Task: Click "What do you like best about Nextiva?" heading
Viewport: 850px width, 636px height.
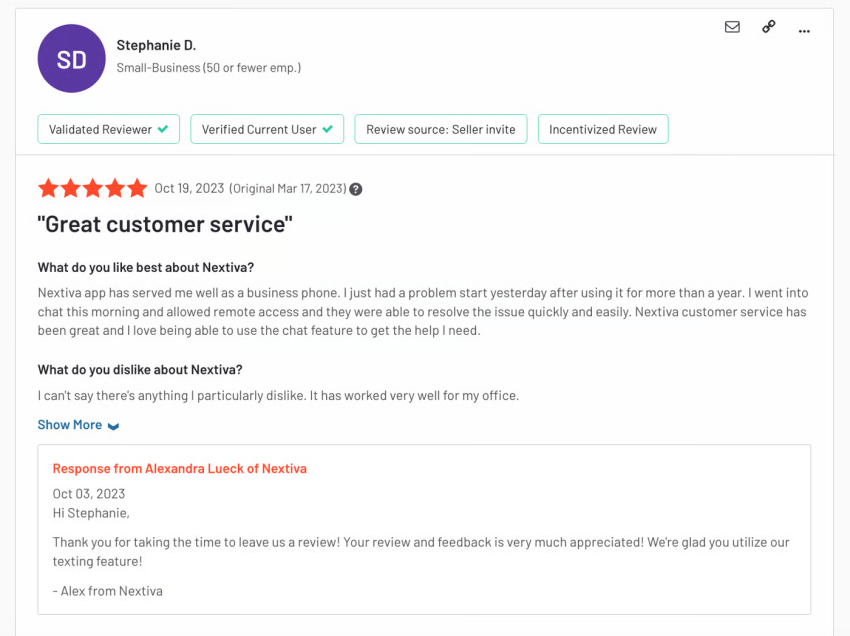Action: pos(146,267)
